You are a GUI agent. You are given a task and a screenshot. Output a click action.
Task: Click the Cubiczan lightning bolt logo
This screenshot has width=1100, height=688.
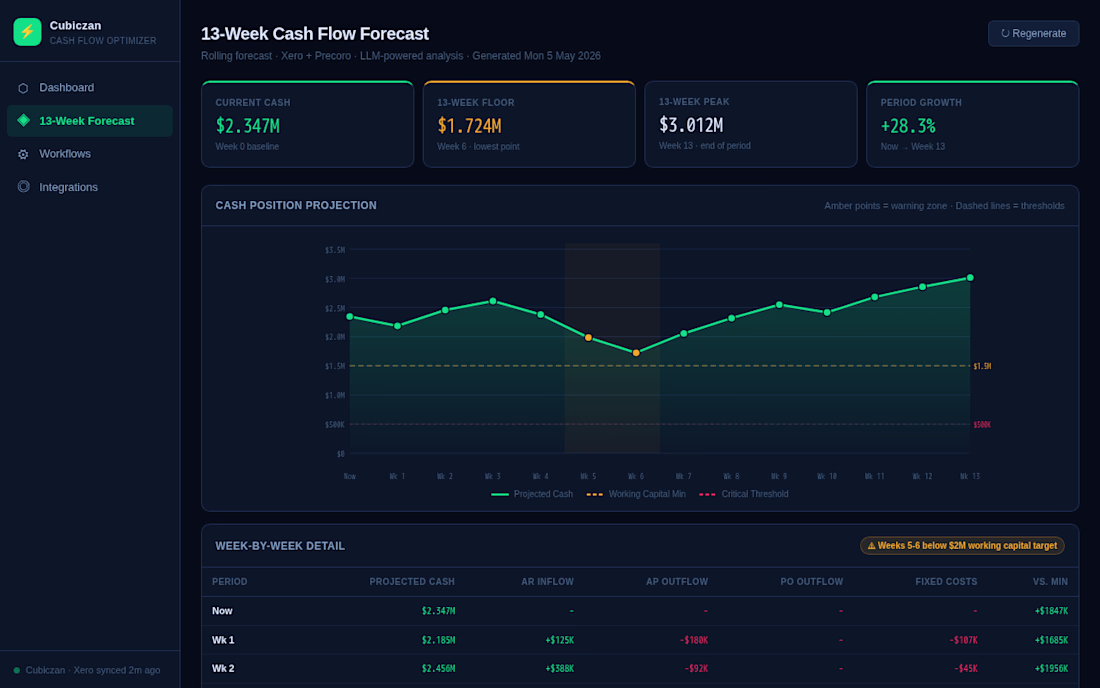coord(27,32)
